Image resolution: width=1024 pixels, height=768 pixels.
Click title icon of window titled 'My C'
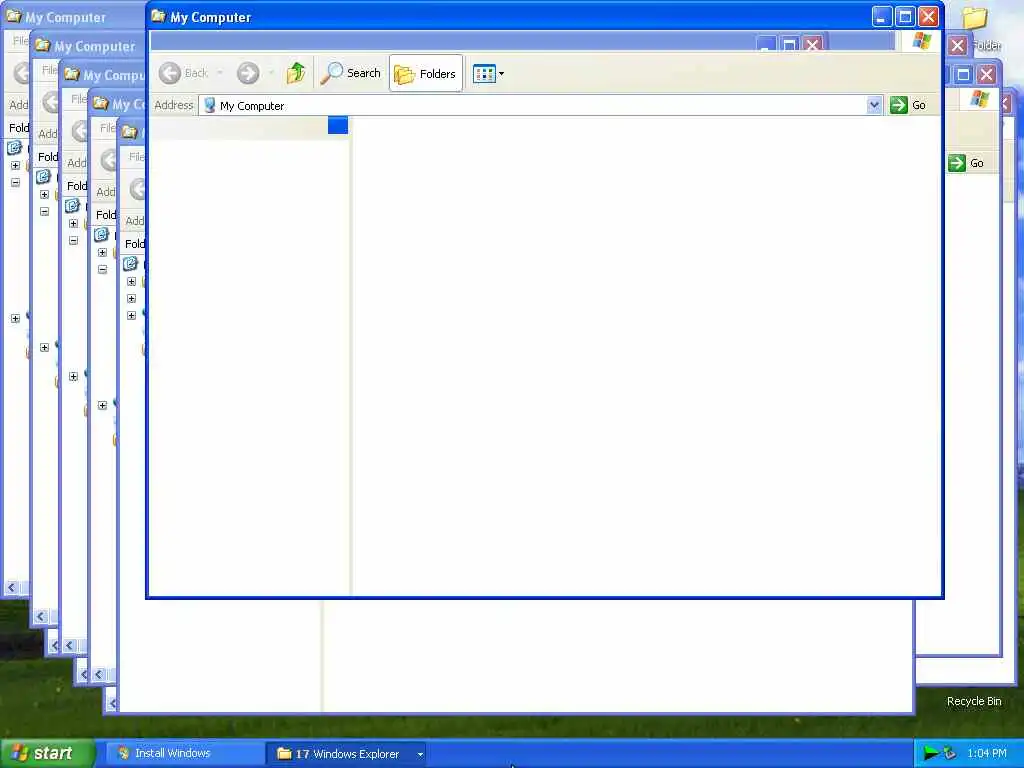tap(101, 103)
